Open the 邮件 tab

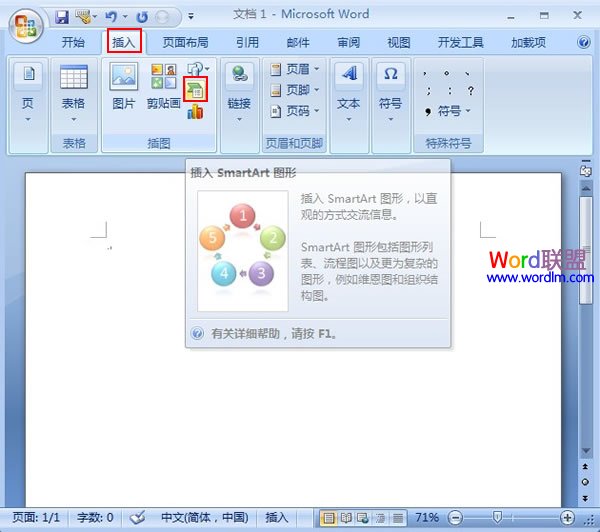pyautogui.click(x=298, y=42)
